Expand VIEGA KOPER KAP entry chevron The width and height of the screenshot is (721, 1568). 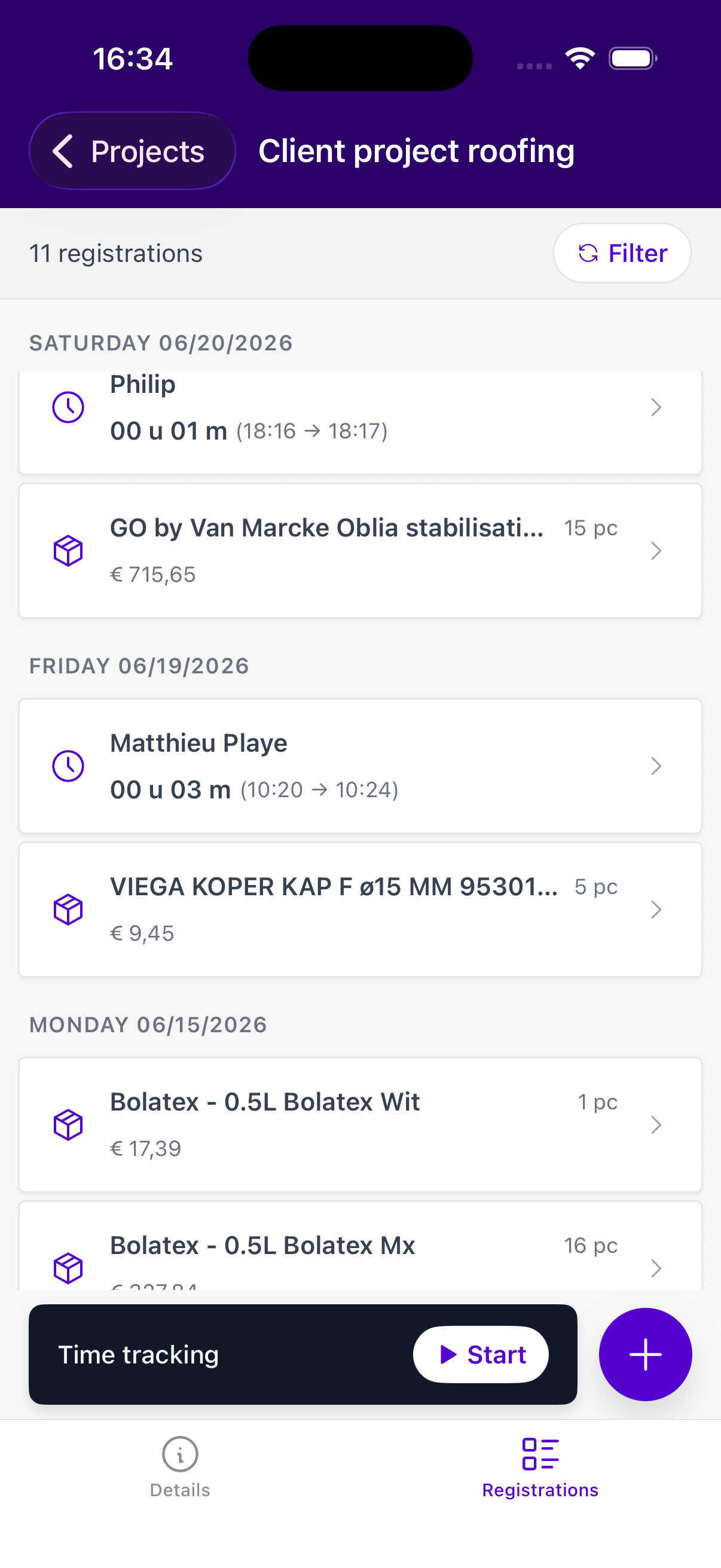click(x=656, y=910)
